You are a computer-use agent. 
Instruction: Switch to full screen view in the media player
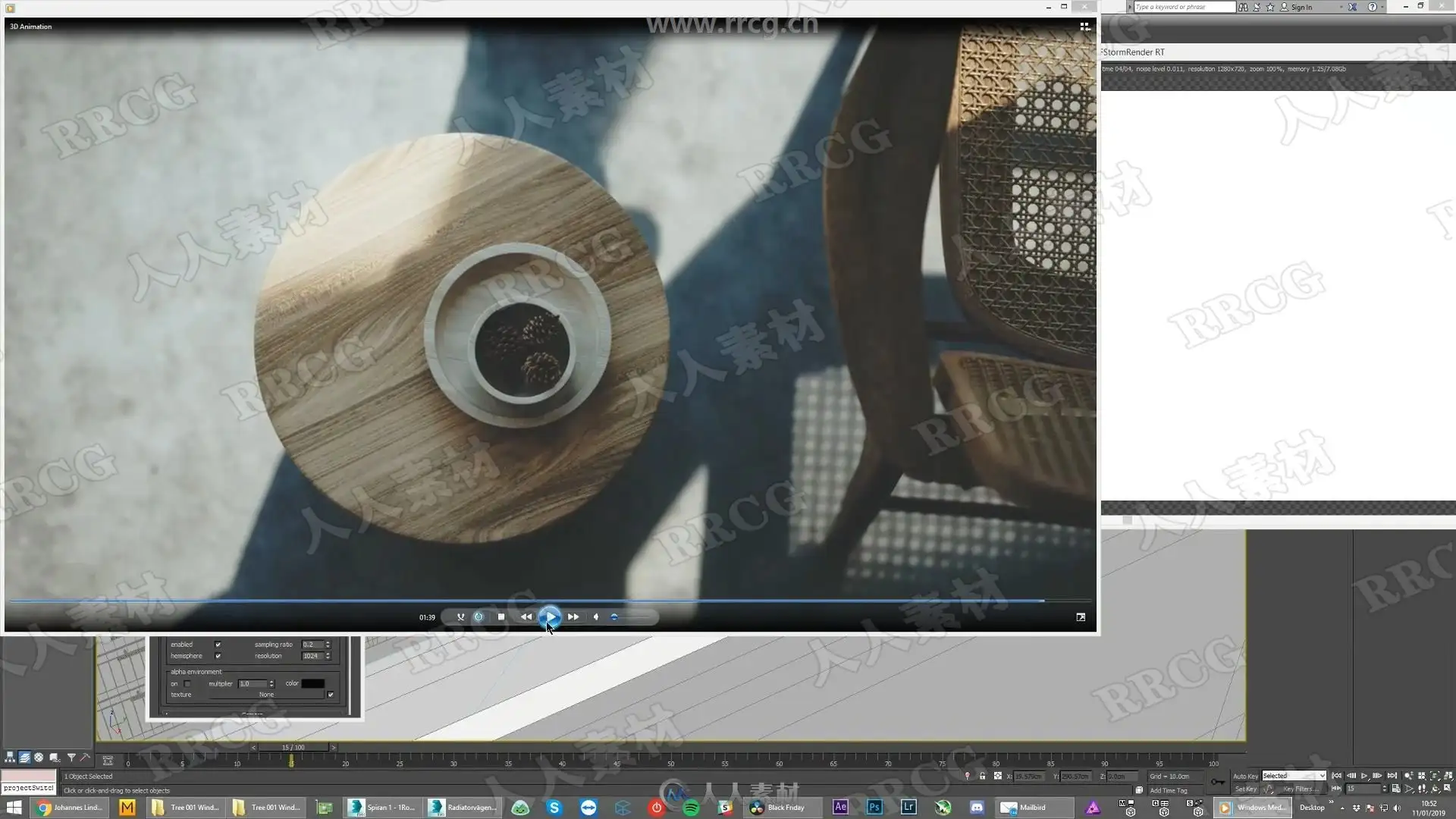tap(1081, 617)
